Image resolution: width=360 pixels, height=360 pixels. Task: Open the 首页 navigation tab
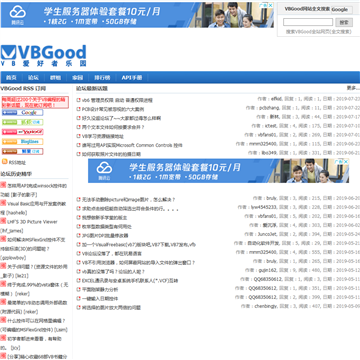[11, 78]
